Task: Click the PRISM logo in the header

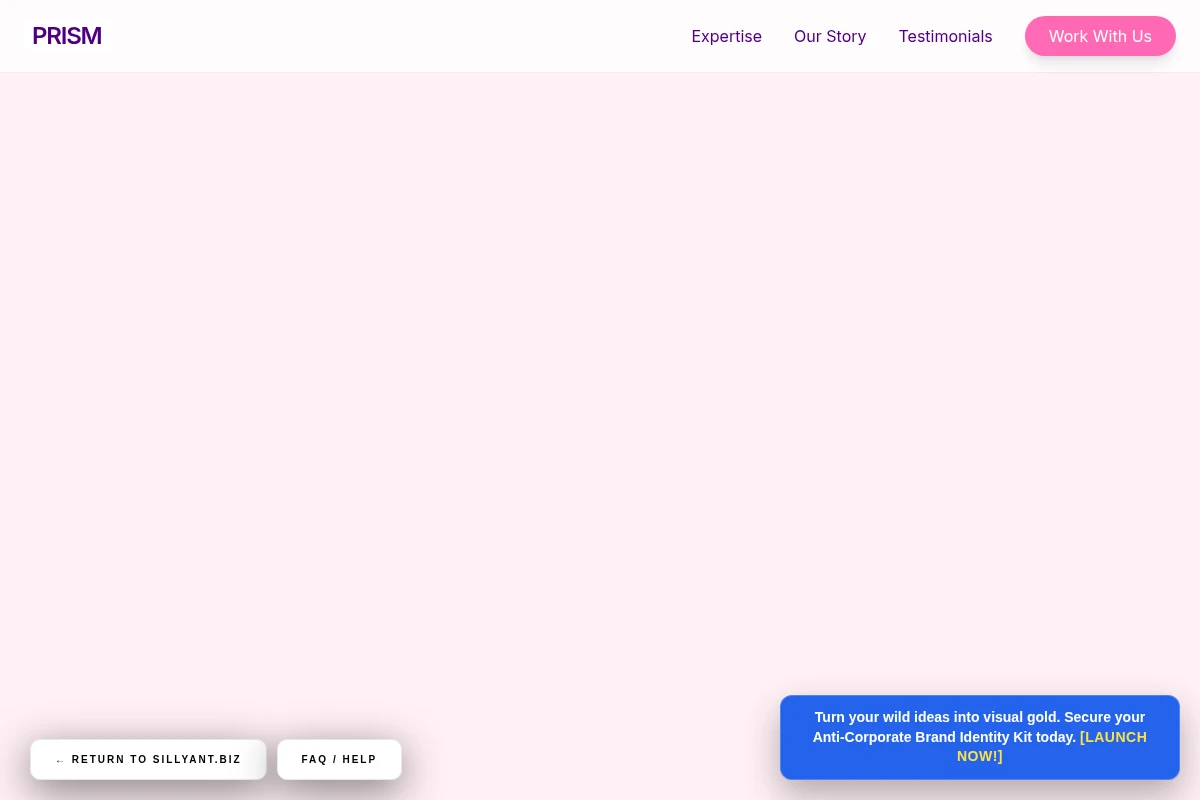Action: point(67,36)
